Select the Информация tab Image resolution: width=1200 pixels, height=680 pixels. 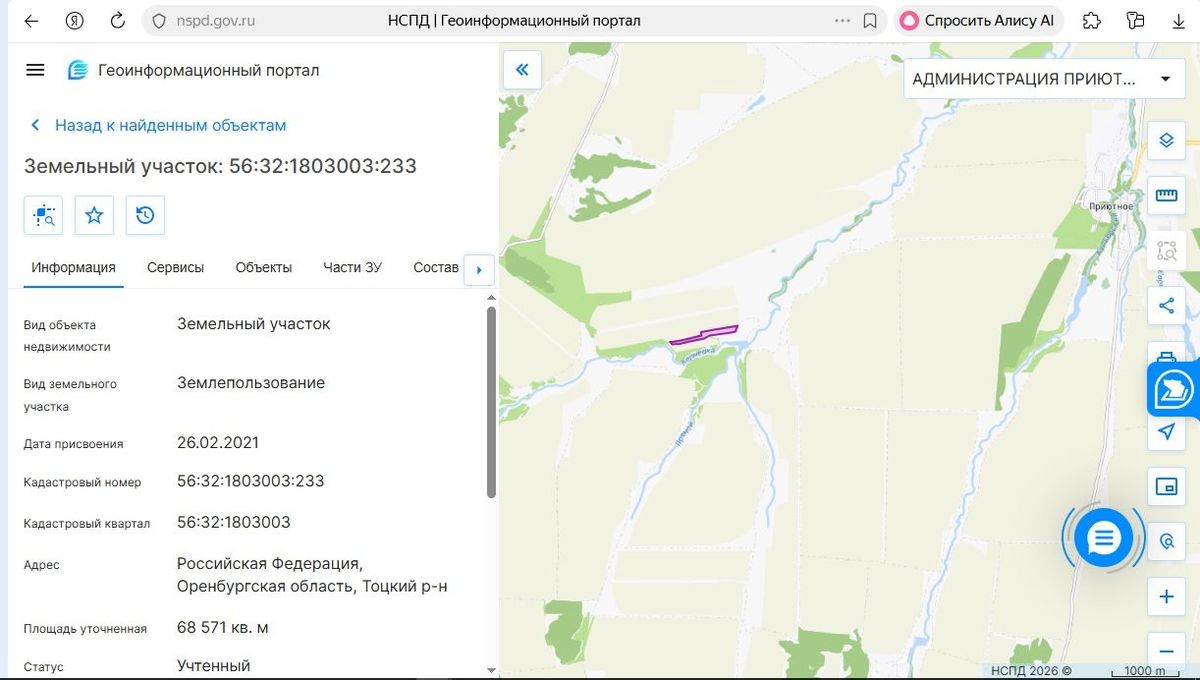coord(73,268)
